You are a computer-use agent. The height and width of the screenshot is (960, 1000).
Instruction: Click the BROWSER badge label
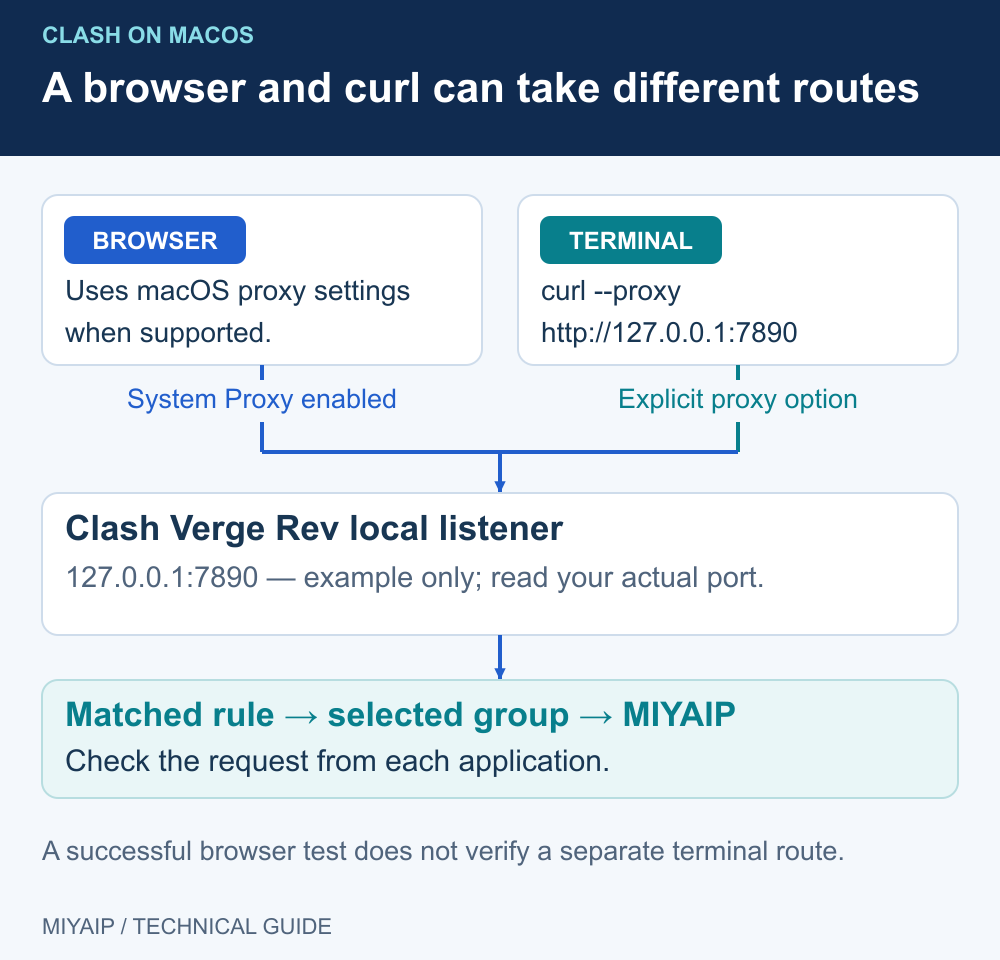click(155, 240)
